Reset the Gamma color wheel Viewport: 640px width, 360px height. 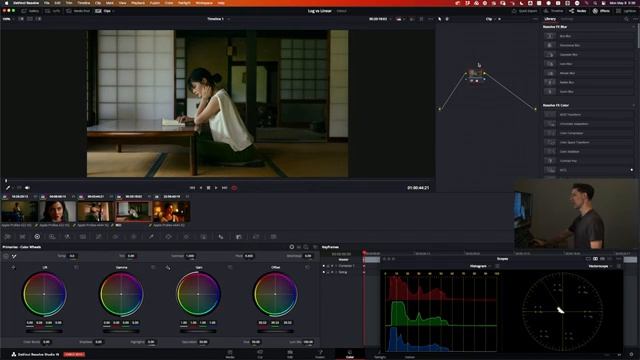tap(153, 268)
